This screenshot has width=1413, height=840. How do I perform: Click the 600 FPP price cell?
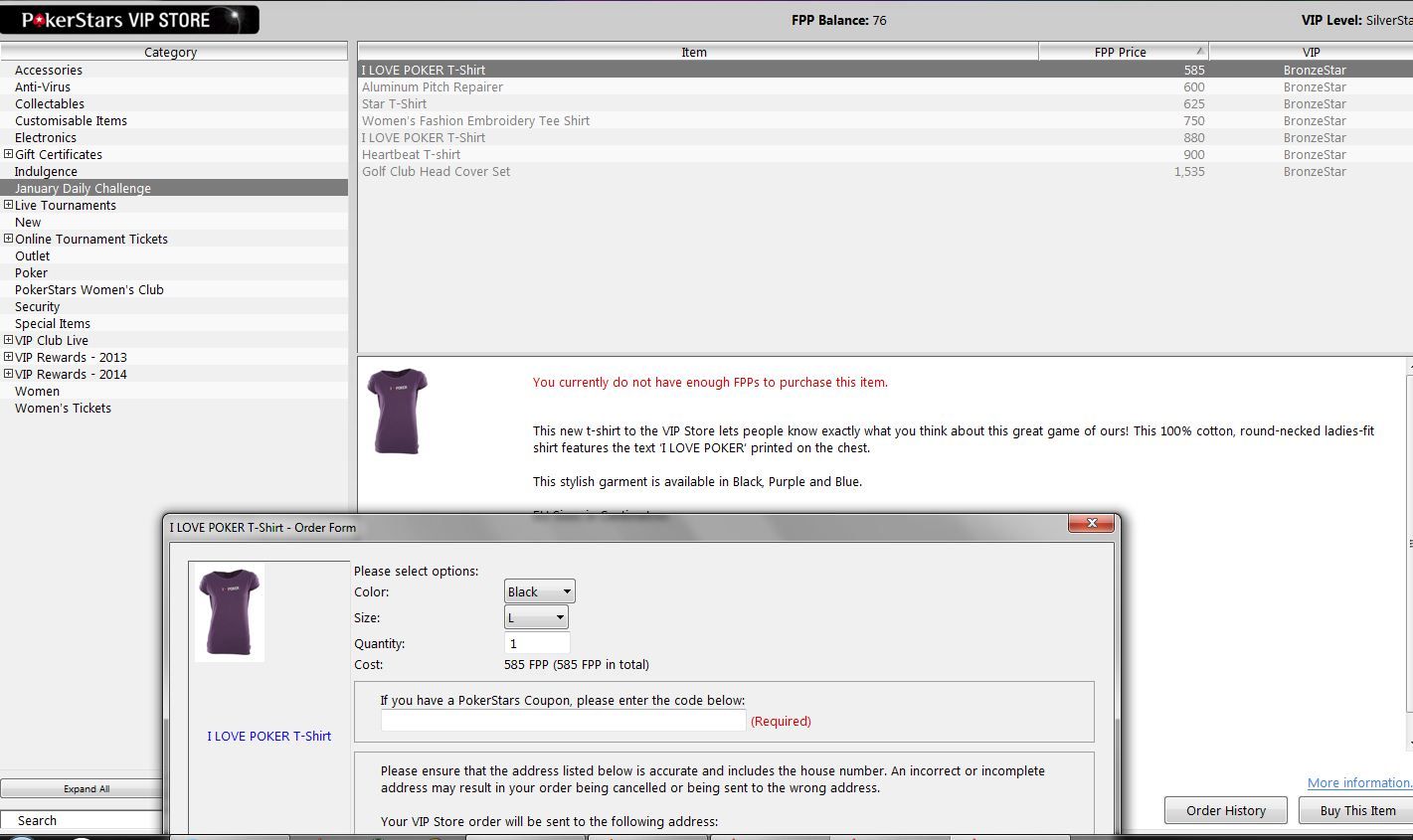pos(1194,86)
